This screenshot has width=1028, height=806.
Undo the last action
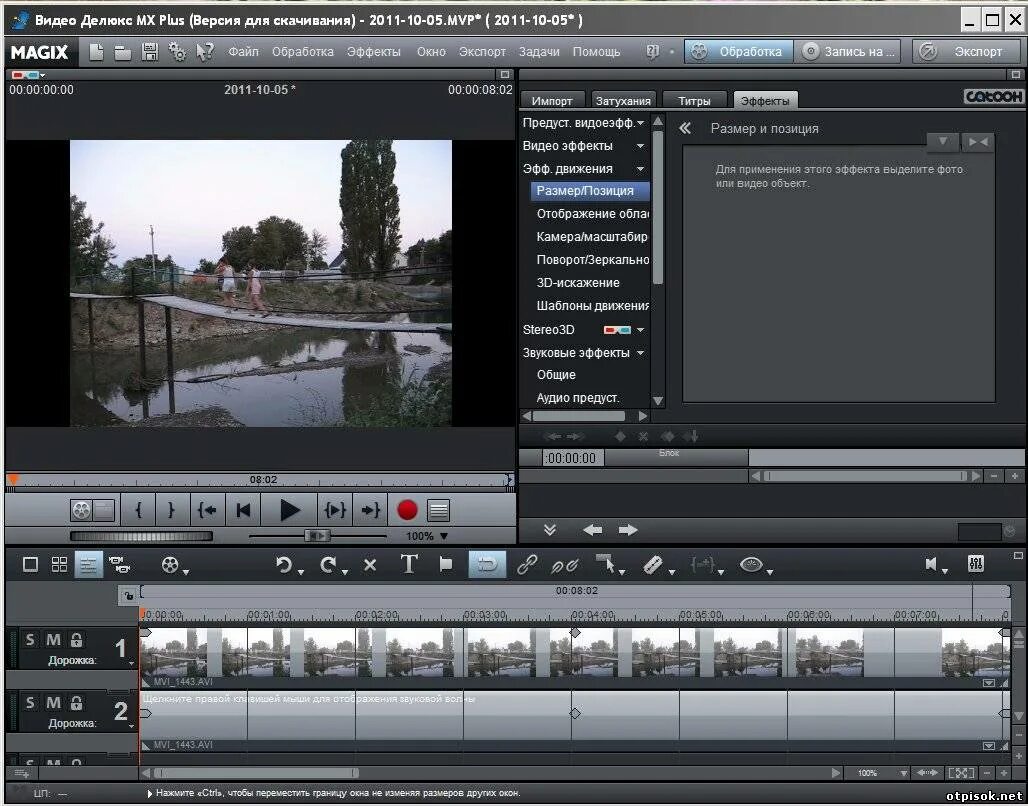pyautogui.click(x=284, y=565)
